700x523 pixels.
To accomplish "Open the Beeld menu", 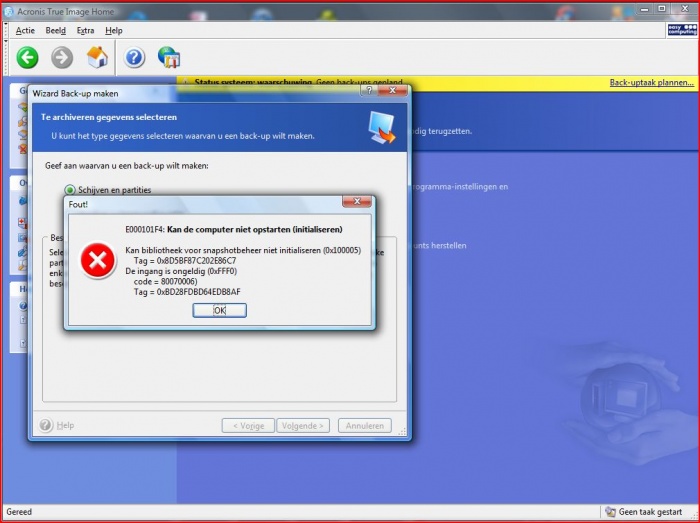I will [55, 30].
